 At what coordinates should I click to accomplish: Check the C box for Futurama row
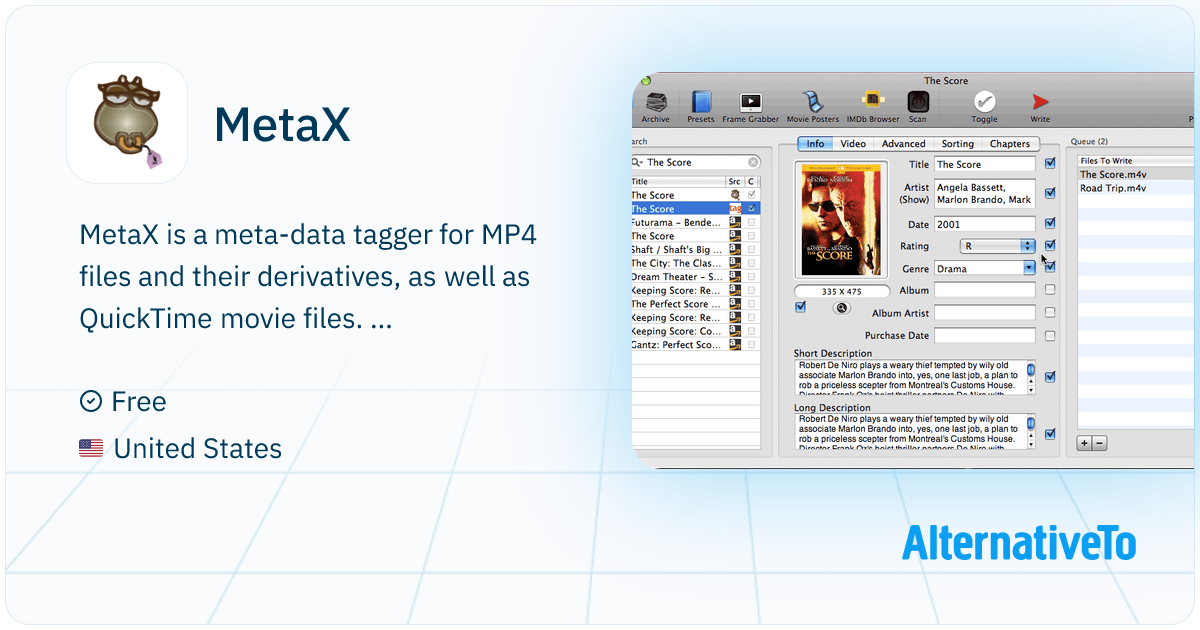tap(751, 222)
